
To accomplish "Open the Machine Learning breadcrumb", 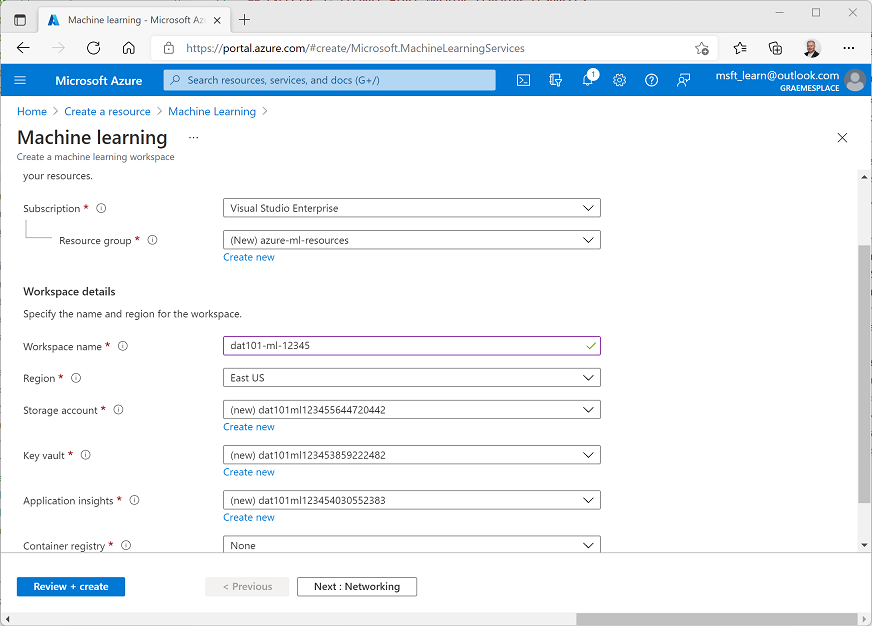I will pos(212,111).
